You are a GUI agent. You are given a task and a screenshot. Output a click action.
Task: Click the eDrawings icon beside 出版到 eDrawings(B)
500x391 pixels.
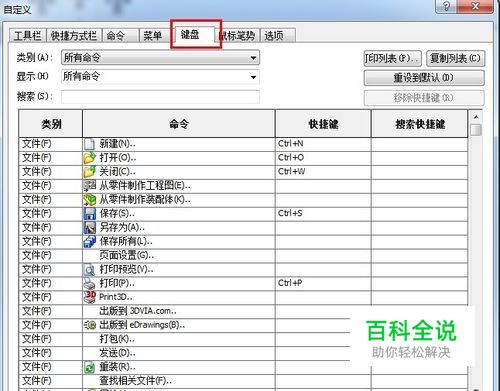(90, 325)
